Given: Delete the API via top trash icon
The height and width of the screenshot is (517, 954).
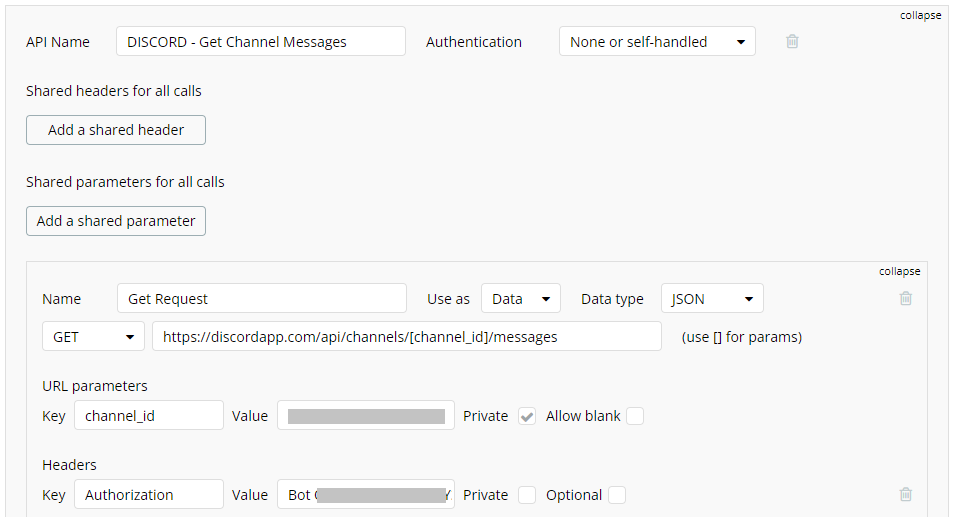Looking at the screenshot, I should click(792, 41).
